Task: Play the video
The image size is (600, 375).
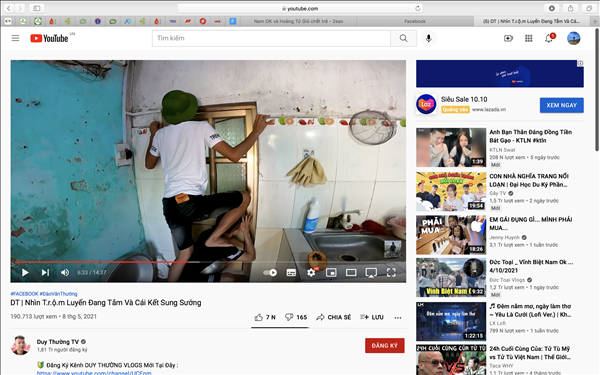Action: click(25, 272)
